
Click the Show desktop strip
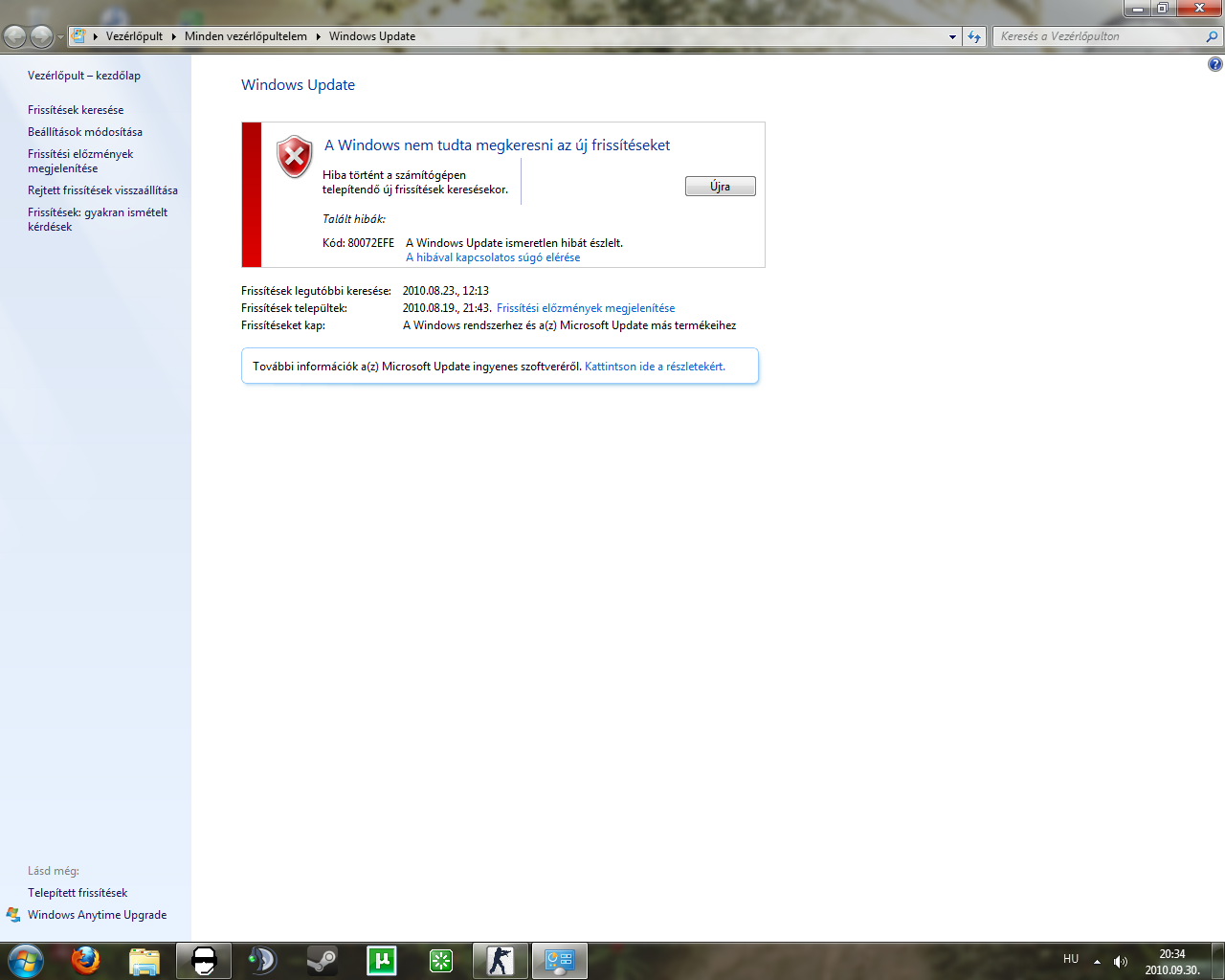coord(1218,961)
